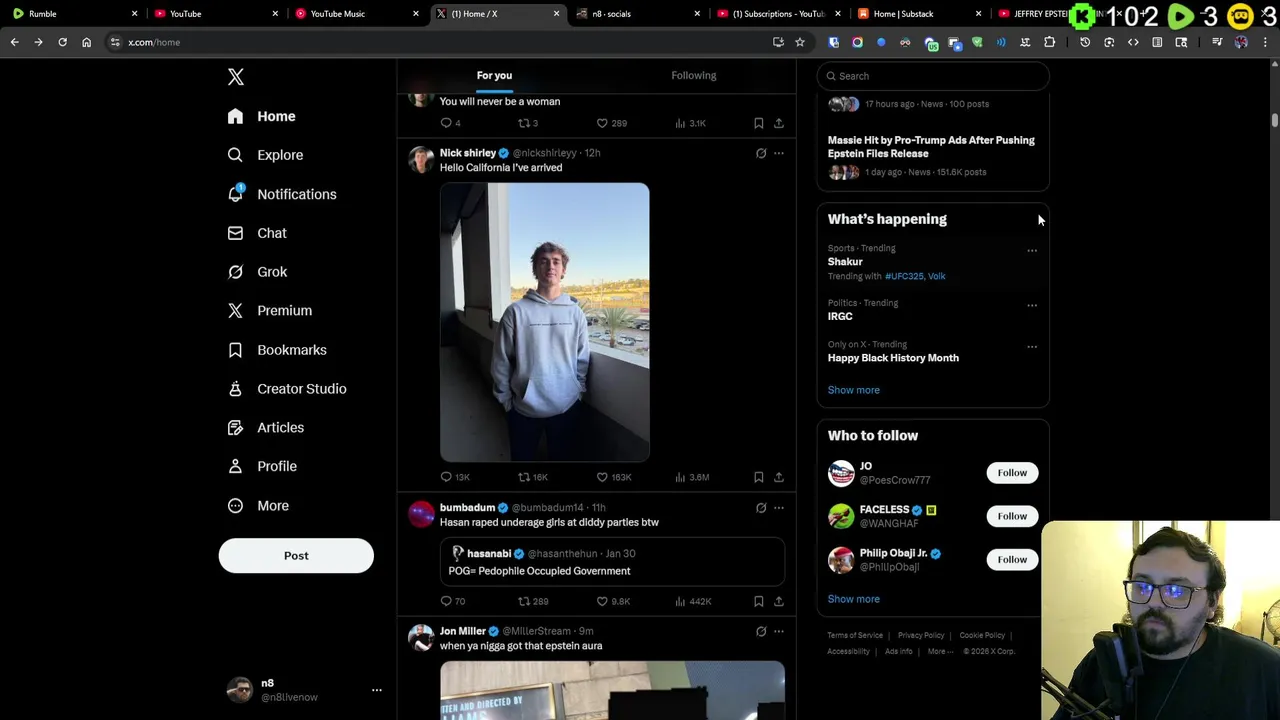1280x720 pixels.
Task: Open Shakur trending options menu
Action: [1032, 251]
